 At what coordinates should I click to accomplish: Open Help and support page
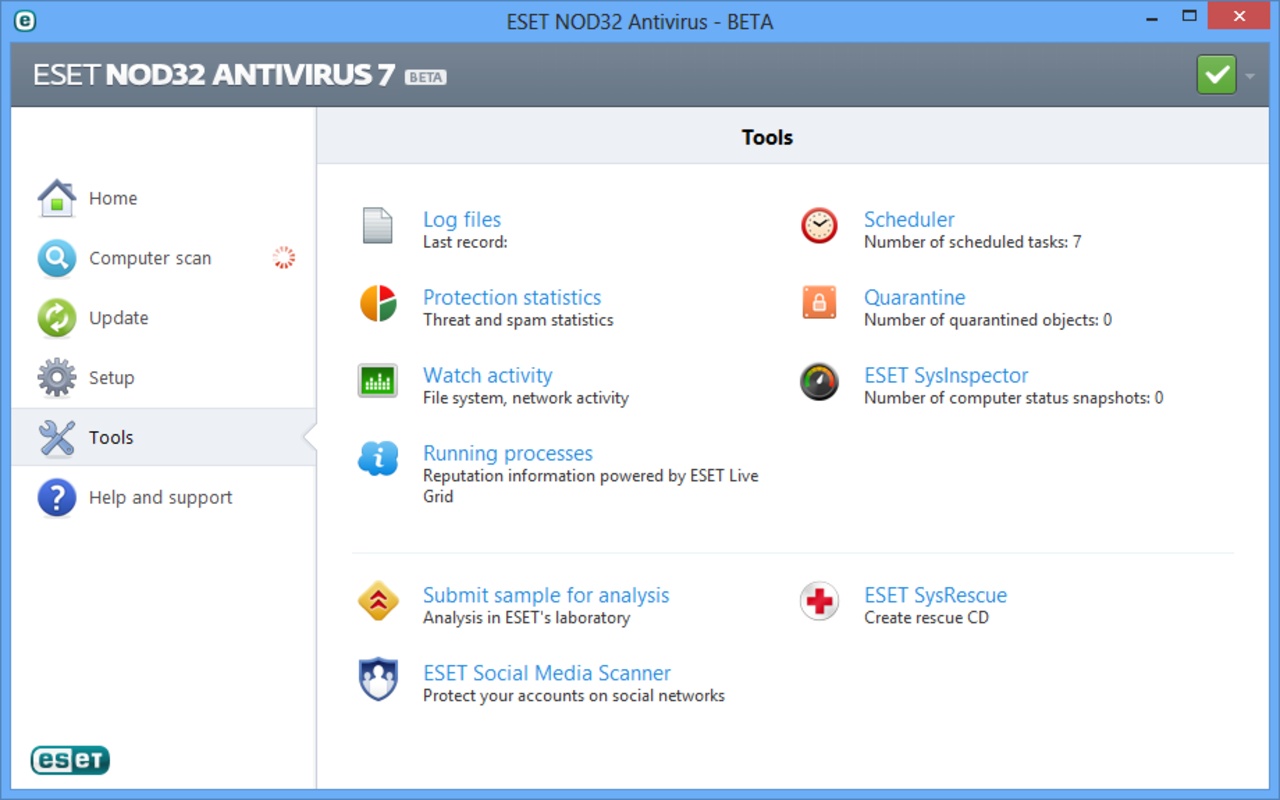coord(160,498)
